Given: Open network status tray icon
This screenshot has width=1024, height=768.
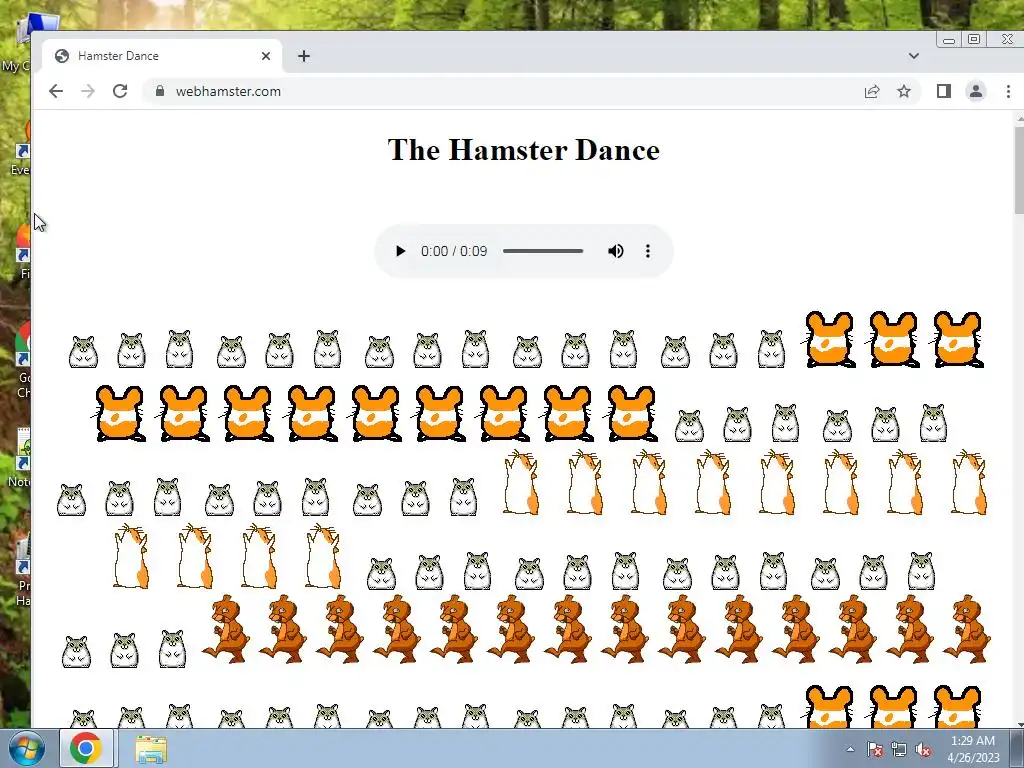Looking at the screenshot, I should click(x=899, y=749).
